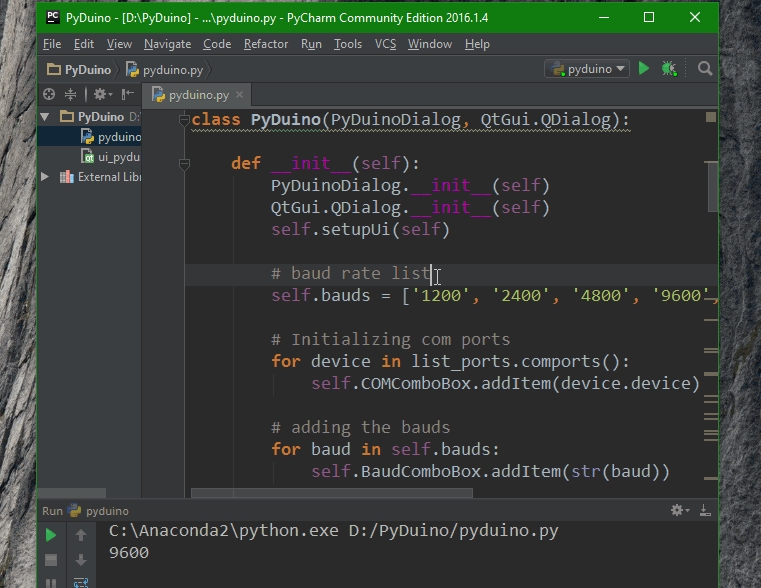
Task: Move down the stack trace arrow
Action: tap(81, 560)
